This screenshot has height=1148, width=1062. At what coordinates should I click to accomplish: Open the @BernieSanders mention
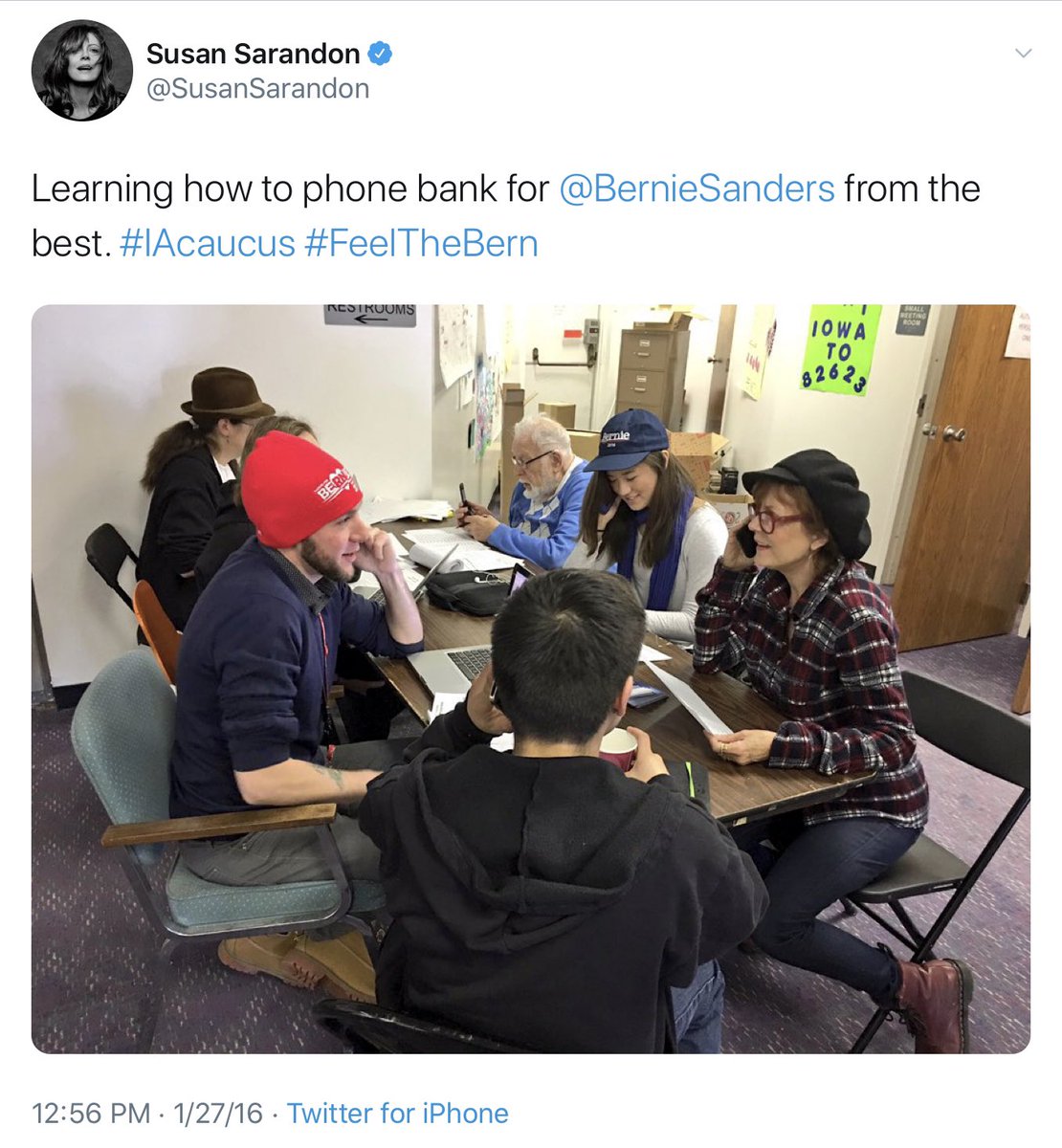tap(697, 188)
